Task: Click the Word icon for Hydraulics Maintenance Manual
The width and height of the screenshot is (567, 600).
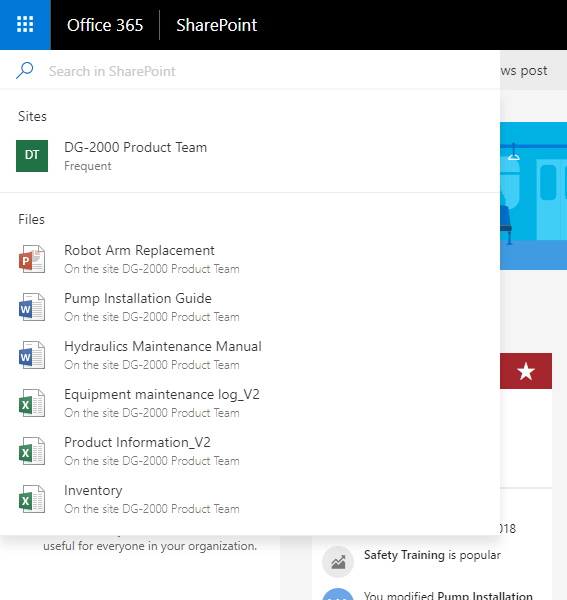Action: (x=32, y=355)
